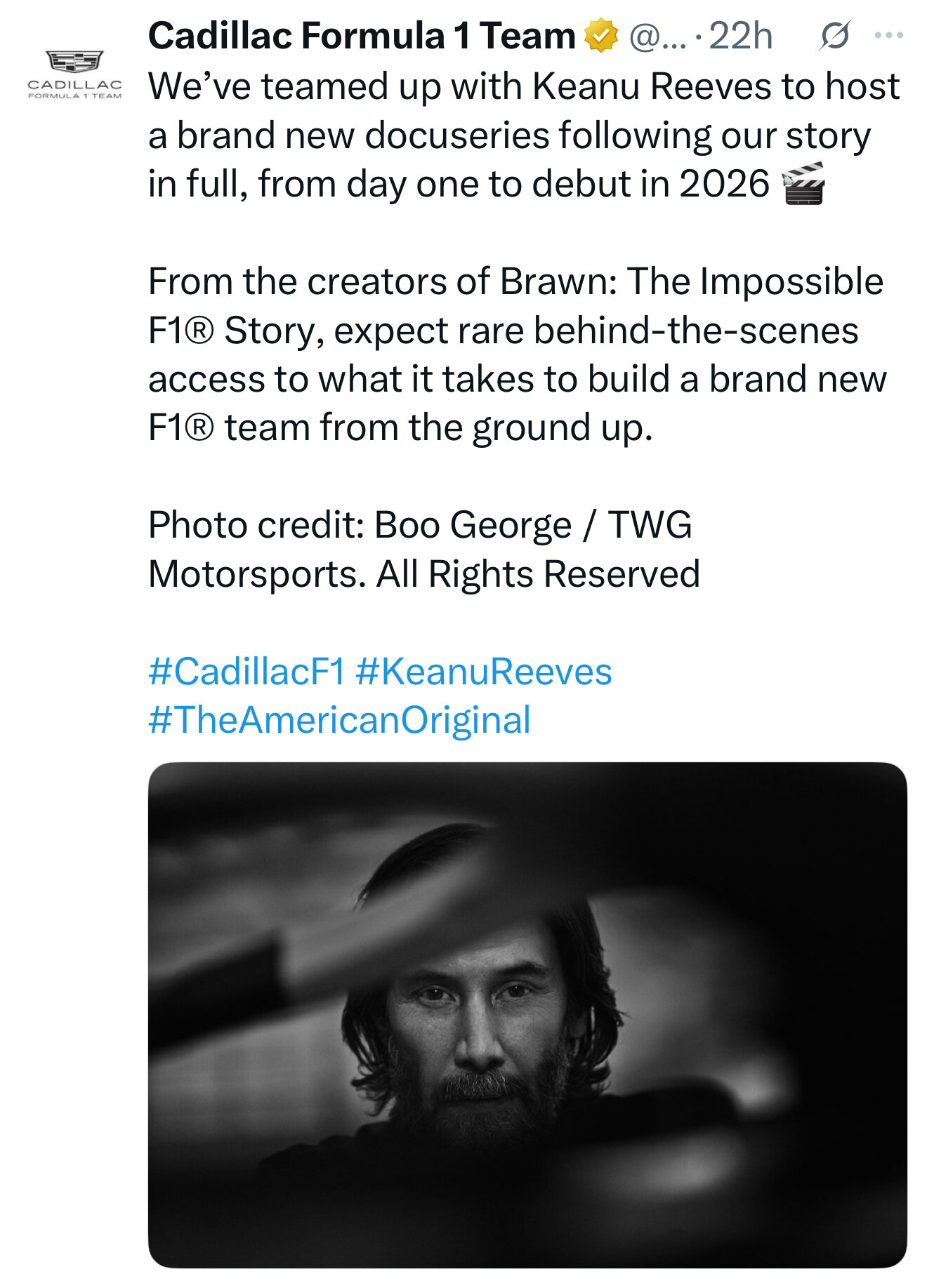Click 'TWG' in the photo credit
This screenshot has height=1288, width=927.
pyautogui.click(x=650, y=526)
